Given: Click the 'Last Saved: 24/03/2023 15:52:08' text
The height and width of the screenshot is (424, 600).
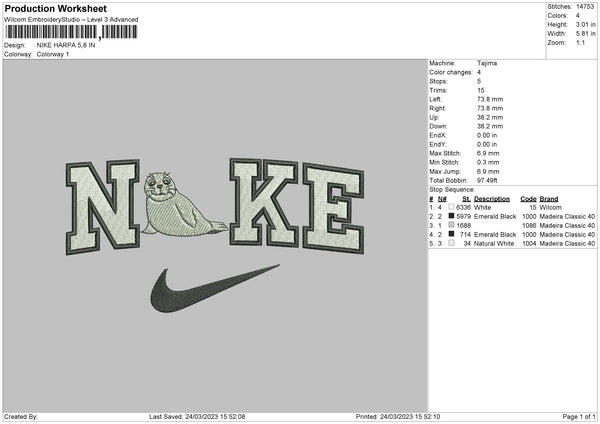Looking at the screenshot, I should [197, 416].
